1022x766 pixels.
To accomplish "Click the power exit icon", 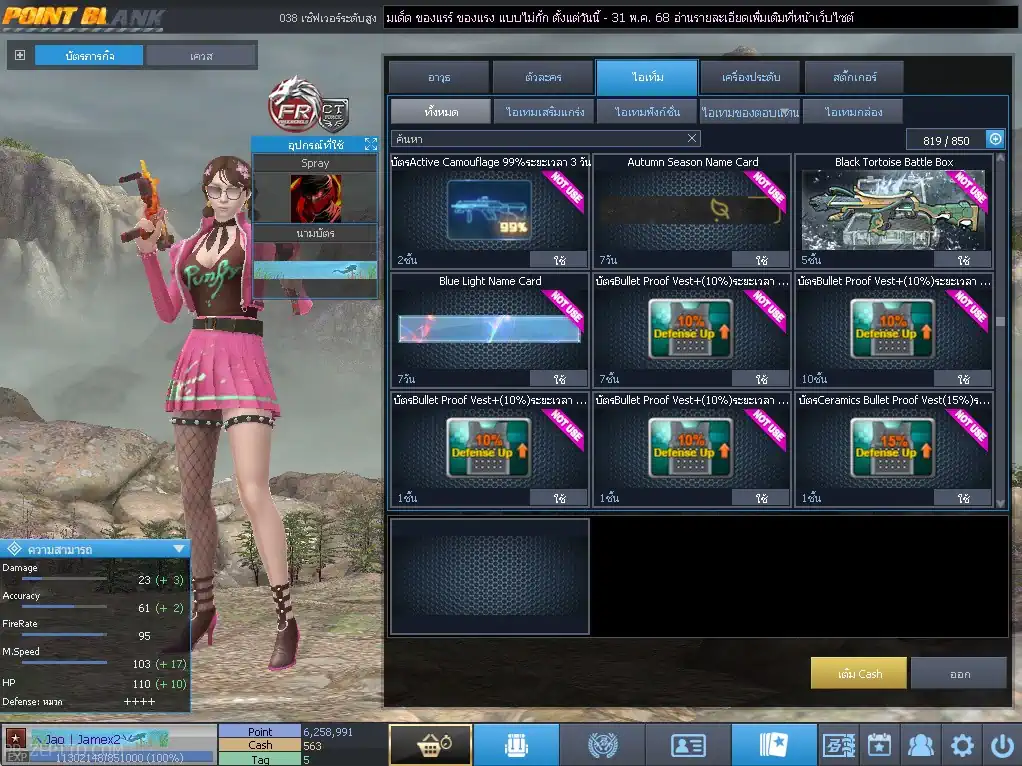I will pyautogui.click(x=1002, y=745).
